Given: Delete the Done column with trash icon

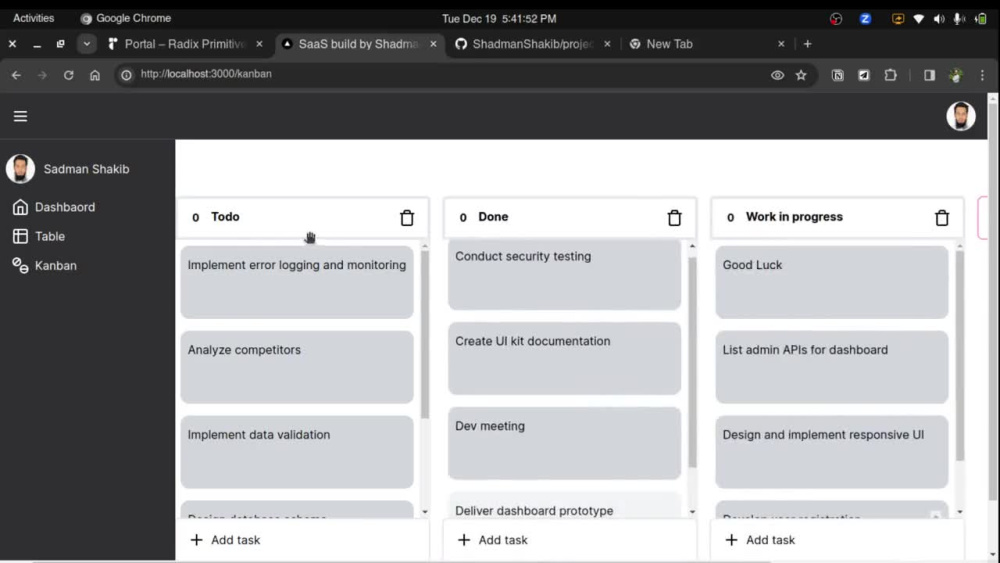Looking at the screenshot, I should coord(674,217).
